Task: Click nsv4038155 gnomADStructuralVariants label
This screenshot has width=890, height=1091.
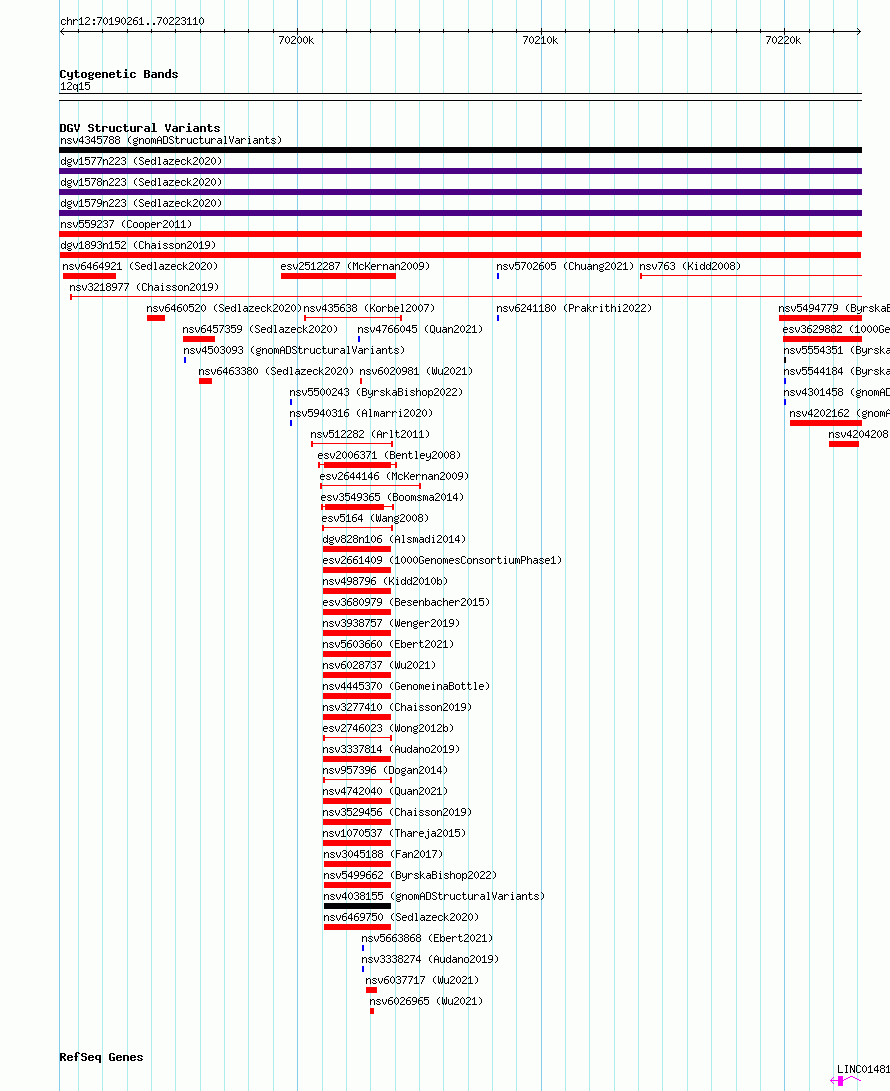Action: [434, 896]
